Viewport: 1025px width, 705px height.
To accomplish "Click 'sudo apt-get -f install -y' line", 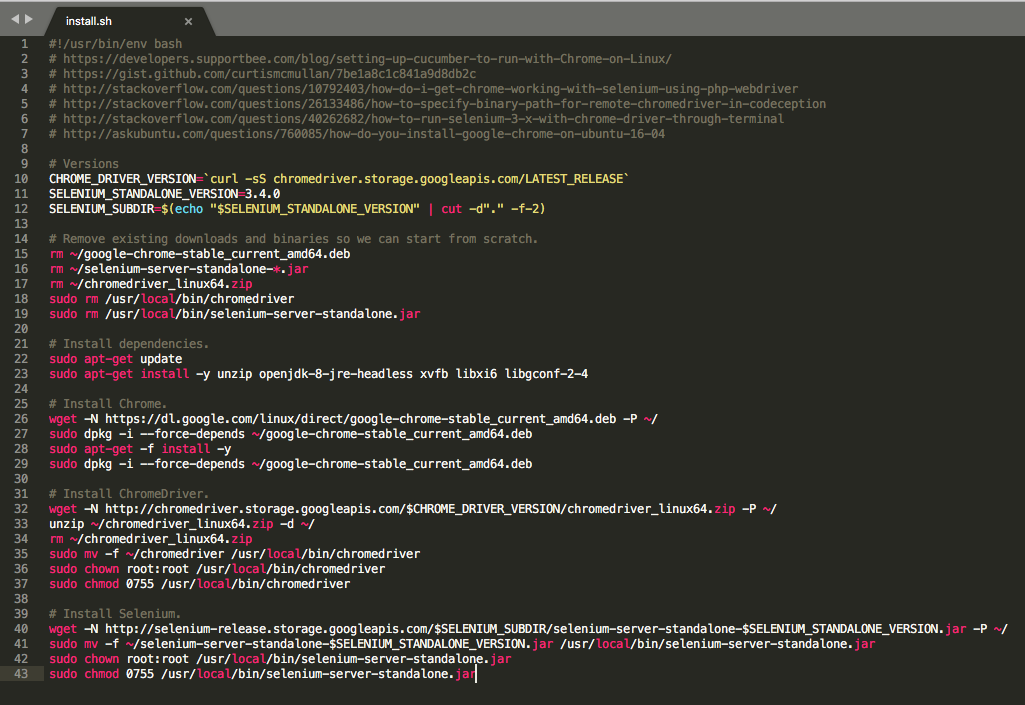I will pos(141,449).
